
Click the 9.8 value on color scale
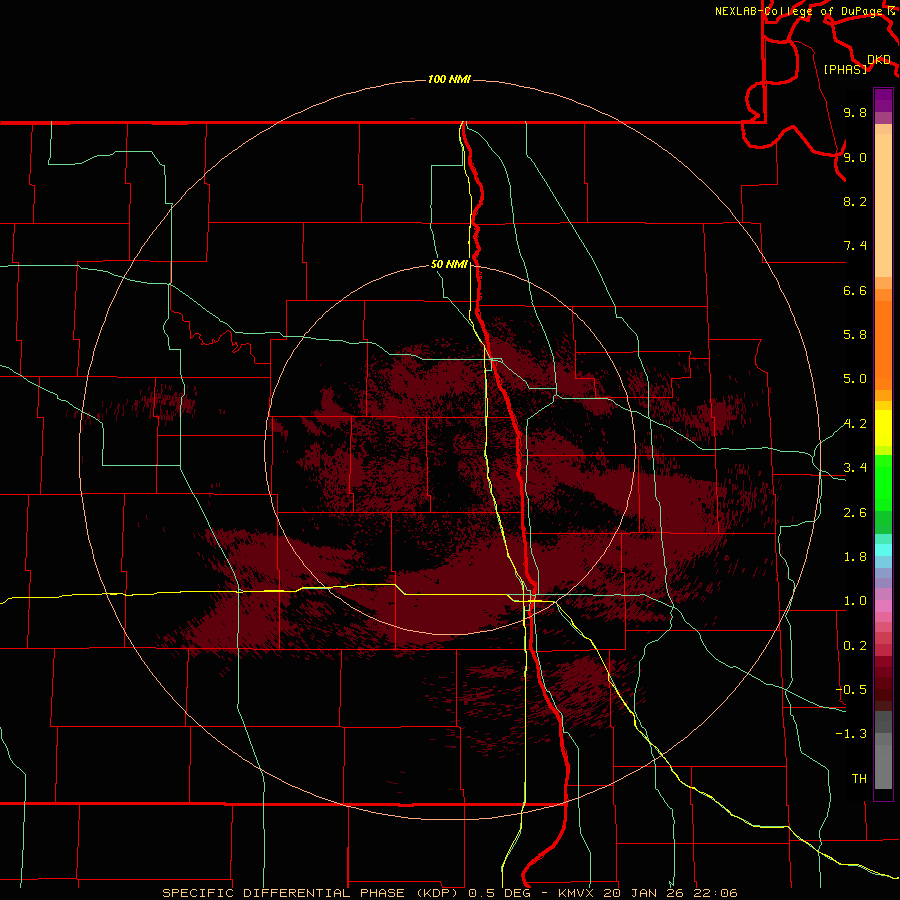(x=855, y=112)
